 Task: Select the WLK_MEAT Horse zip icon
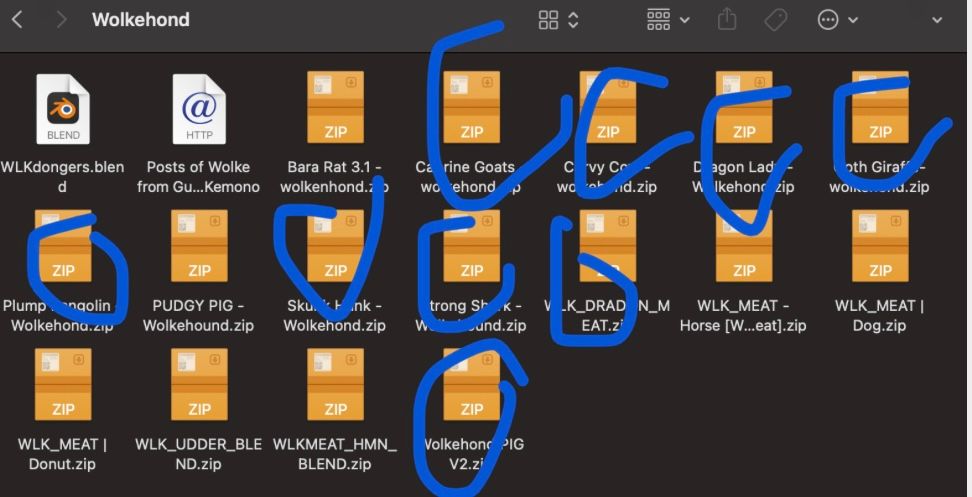(744, 246)
